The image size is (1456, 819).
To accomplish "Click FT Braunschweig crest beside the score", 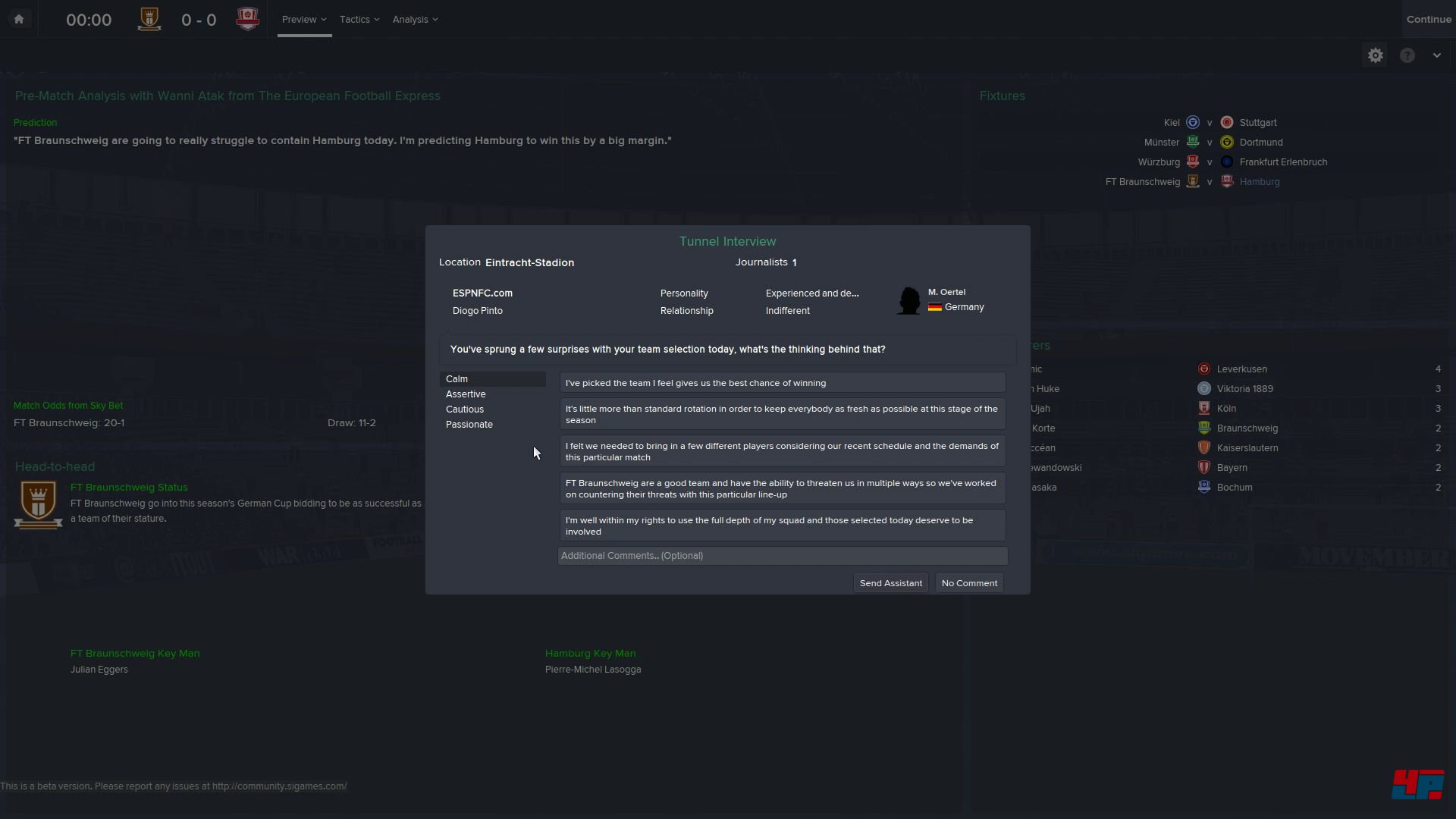I will pos(149,19).
